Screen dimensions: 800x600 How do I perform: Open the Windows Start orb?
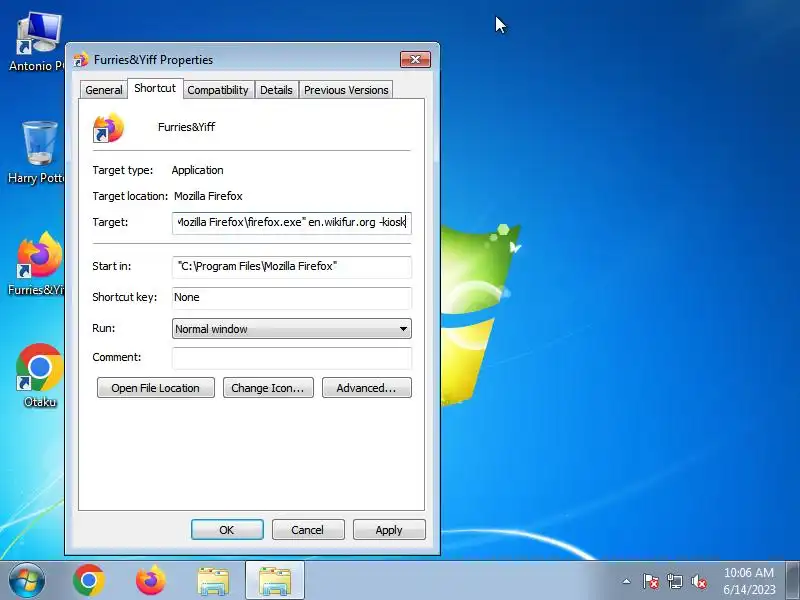point(26,581)
